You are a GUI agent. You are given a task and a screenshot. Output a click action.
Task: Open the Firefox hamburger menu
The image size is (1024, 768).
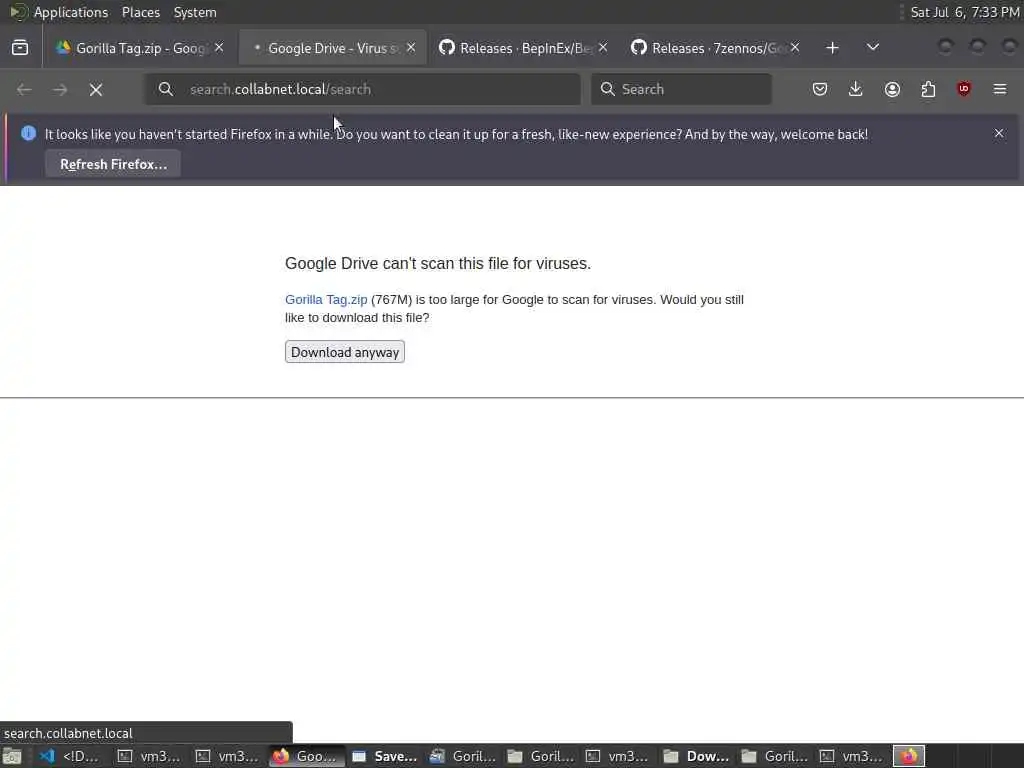(1000, 89)
